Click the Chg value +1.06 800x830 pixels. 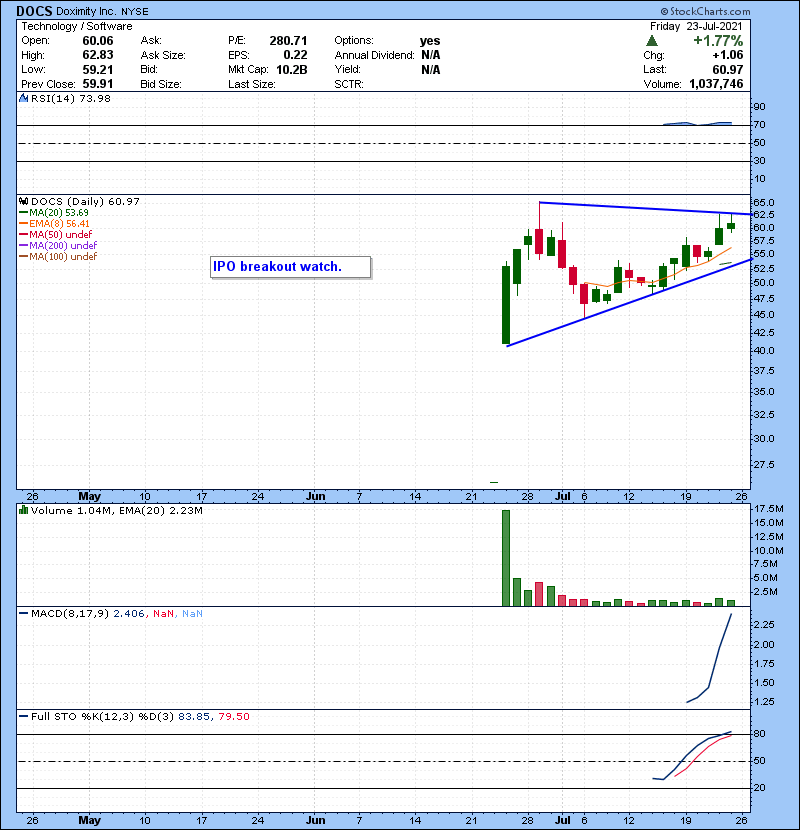[727, 55]
